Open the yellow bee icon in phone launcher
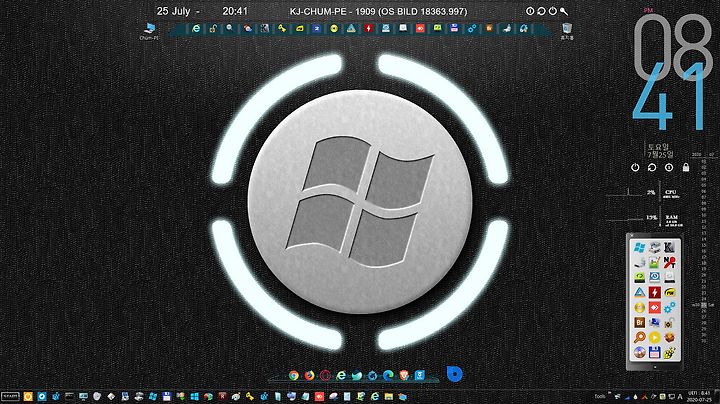The width and height of the screenshot is (720, 404). [x=669, y=353]
